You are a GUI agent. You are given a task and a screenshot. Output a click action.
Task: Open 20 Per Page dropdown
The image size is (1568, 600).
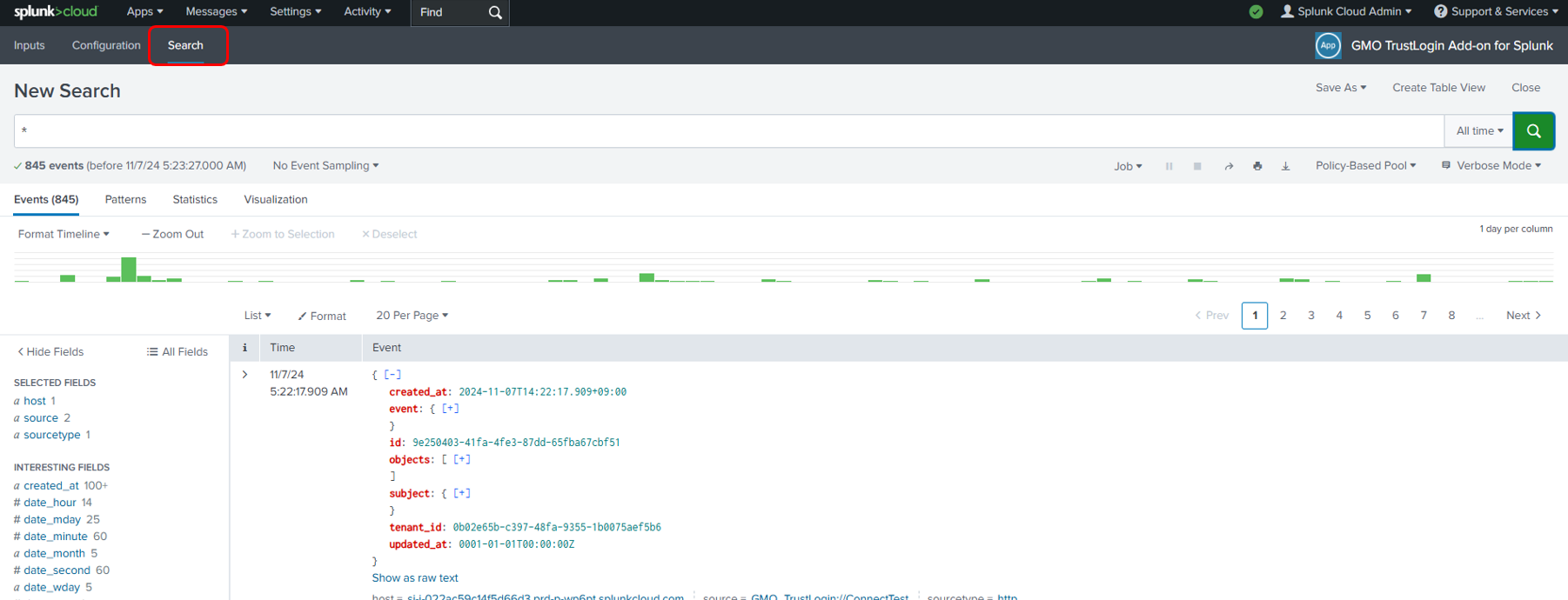pyautogui.click(x=412, y=316)
